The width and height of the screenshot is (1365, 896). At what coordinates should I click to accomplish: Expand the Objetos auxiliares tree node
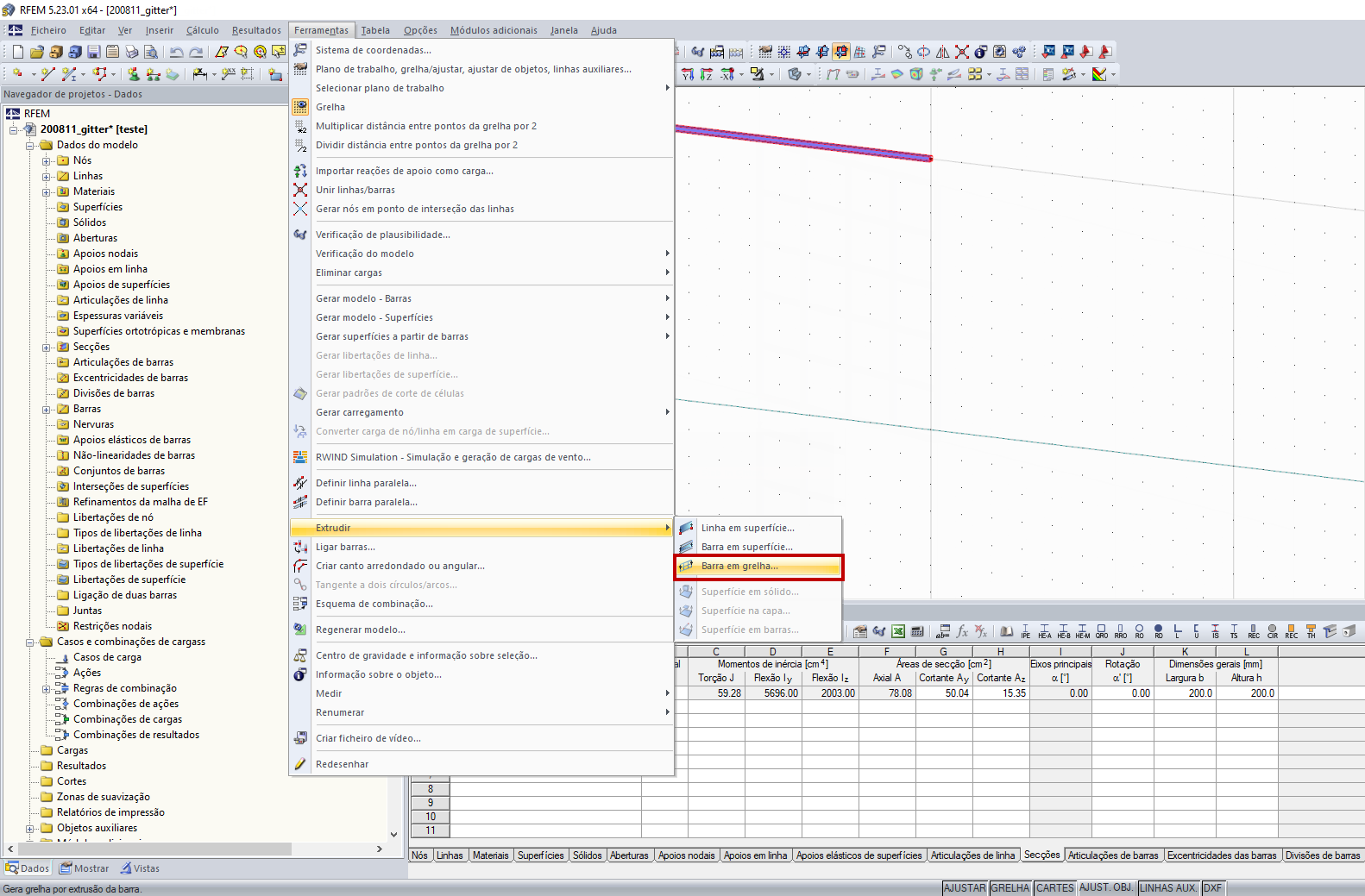tap(30, 828)
